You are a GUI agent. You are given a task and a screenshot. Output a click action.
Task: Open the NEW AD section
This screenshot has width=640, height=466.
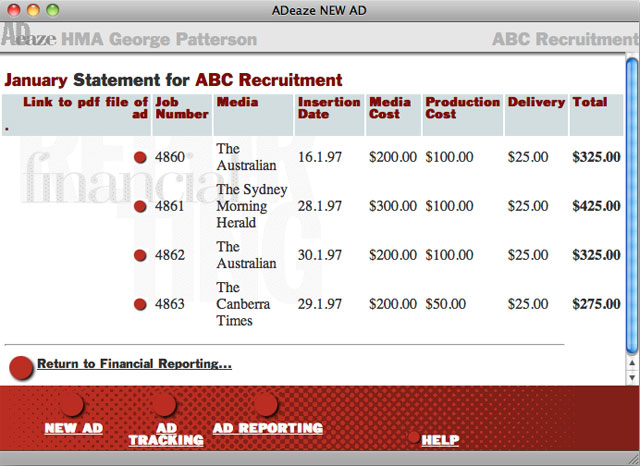click(x=73, y=428)
